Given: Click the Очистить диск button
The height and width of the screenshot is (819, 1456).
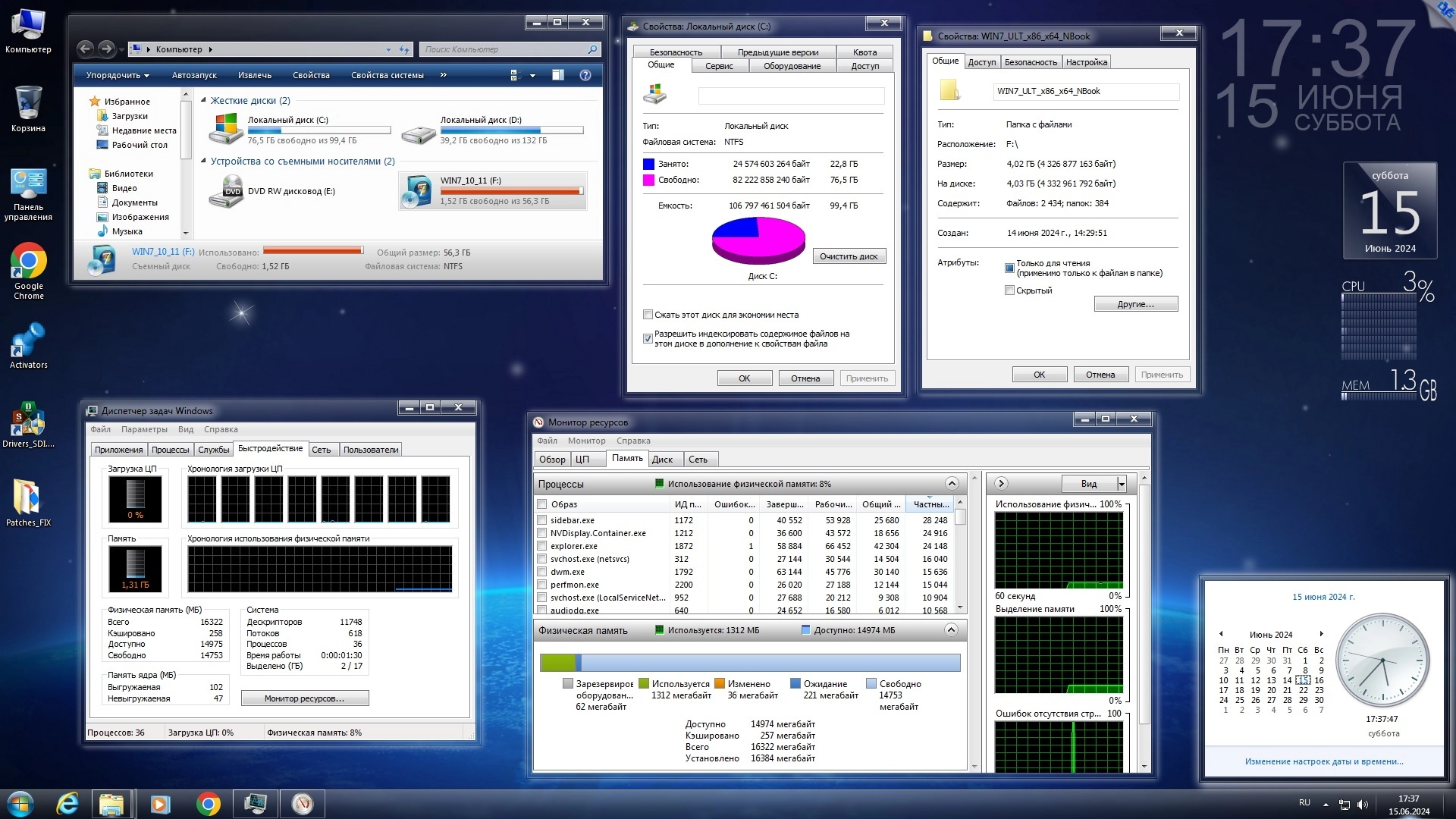Looking at the screenshot, I should (849, 256).
